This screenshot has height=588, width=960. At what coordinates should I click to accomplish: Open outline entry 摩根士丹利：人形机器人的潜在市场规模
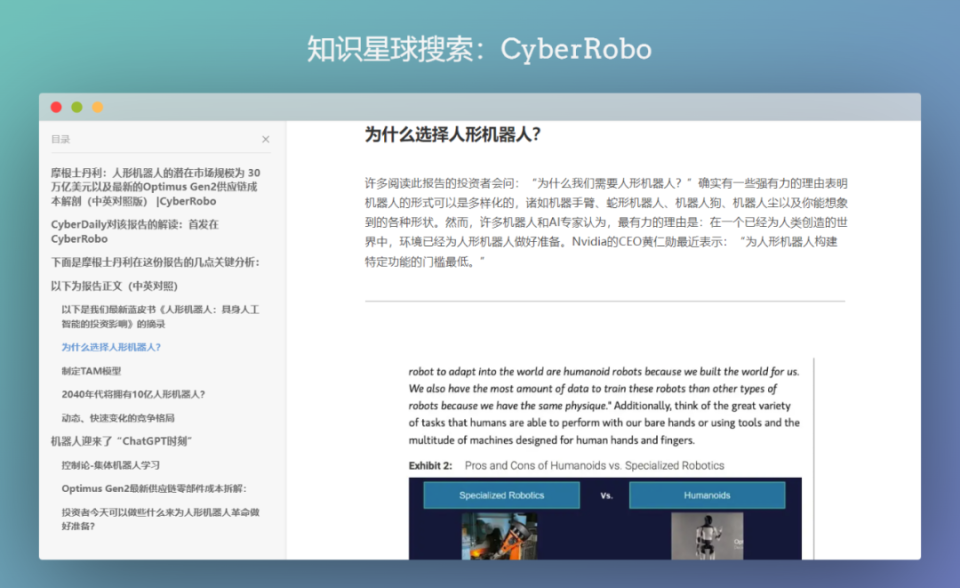point(156,187)
